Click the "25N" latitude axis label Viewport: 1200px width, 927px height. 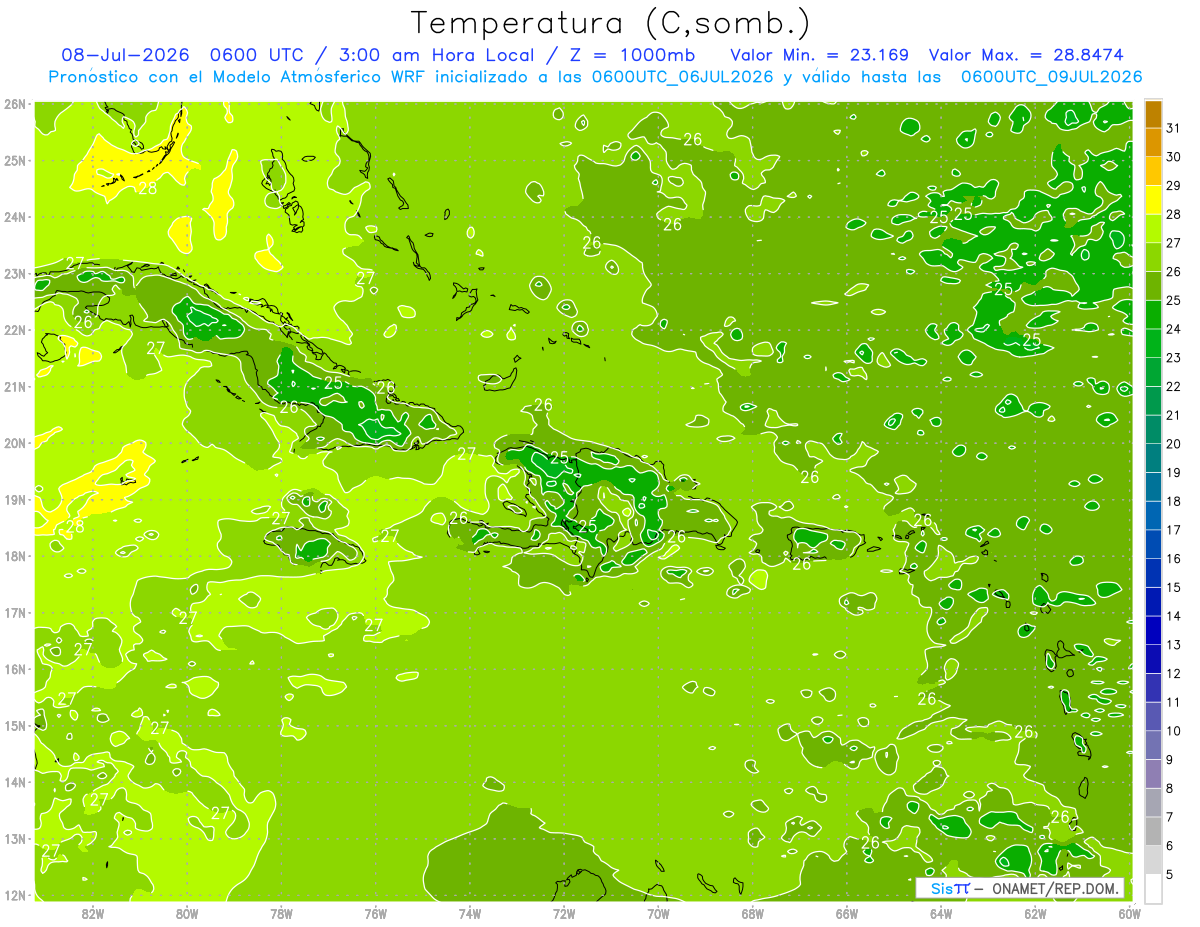pyautogui.click(x=15, y=160)
